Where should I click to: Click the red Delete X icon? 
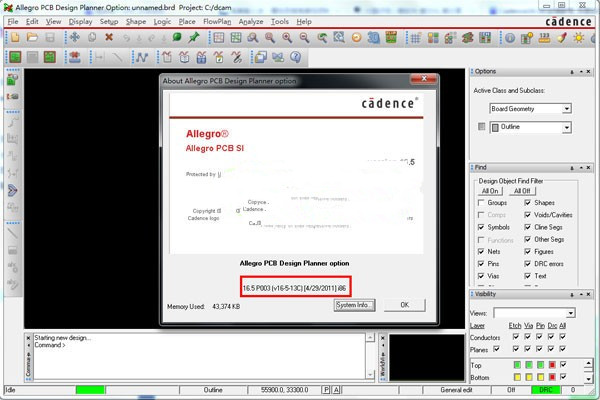point(109,38)
